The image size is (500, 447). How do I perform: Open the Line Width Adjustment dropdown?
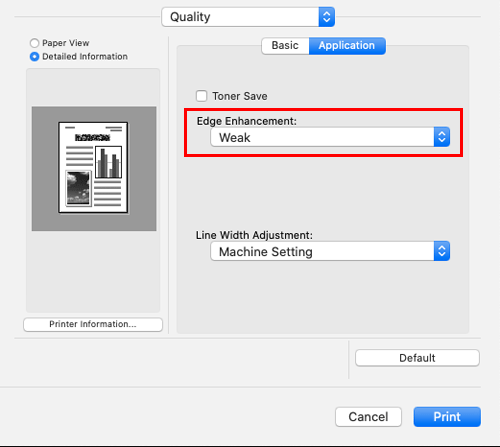pyautogui.click(x=330, y=251)
